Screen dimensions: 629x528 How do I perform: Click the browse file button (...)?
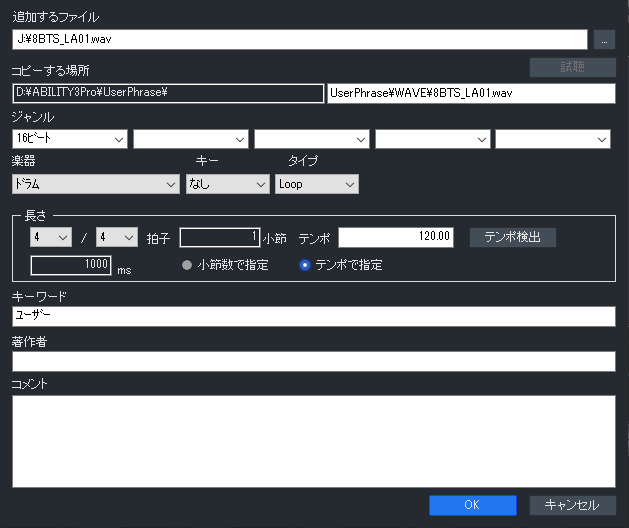click(x=604, y=40)
